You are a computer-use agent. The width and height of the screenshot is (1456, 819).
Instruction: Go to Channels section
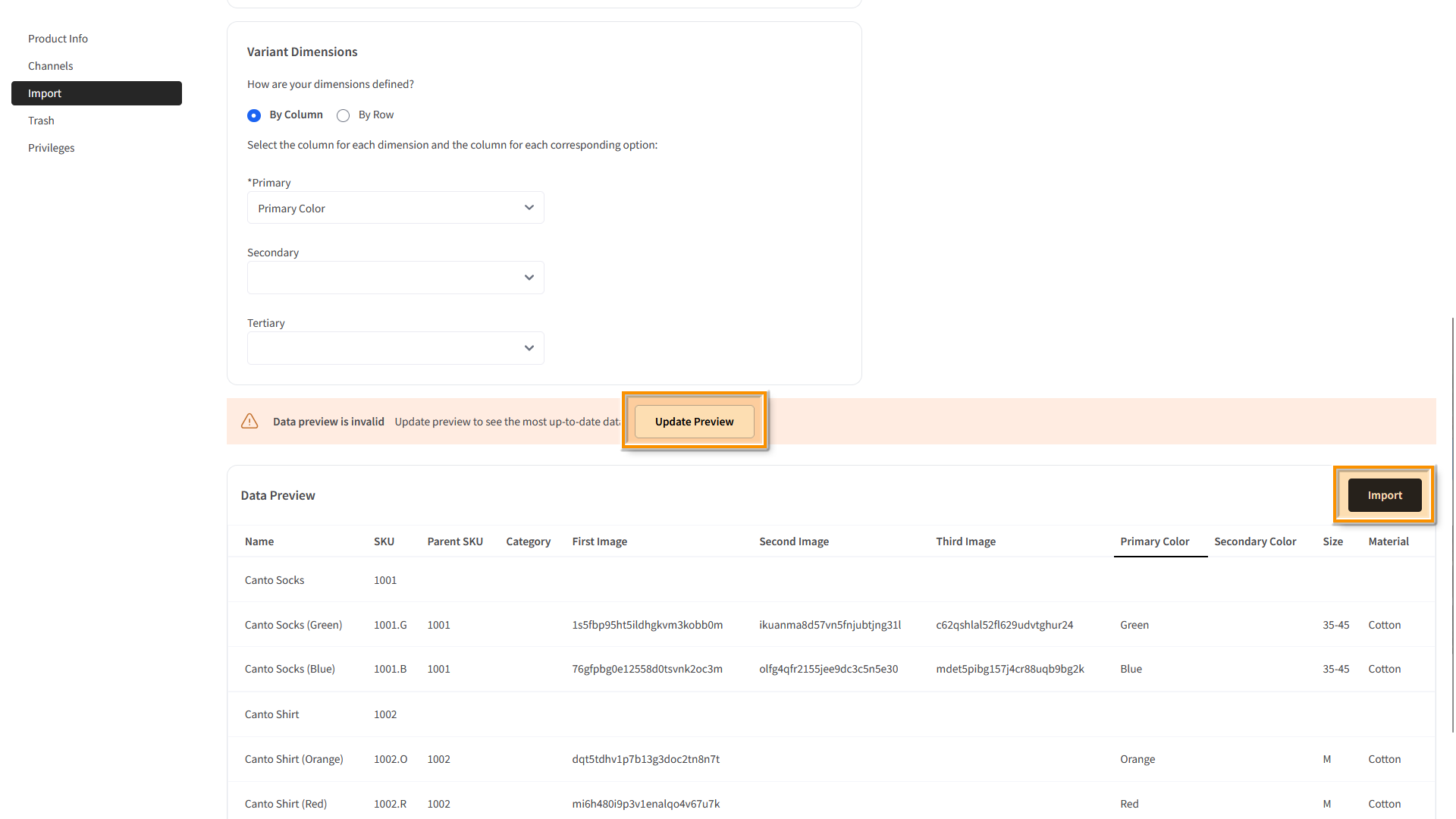pos(50,66)
